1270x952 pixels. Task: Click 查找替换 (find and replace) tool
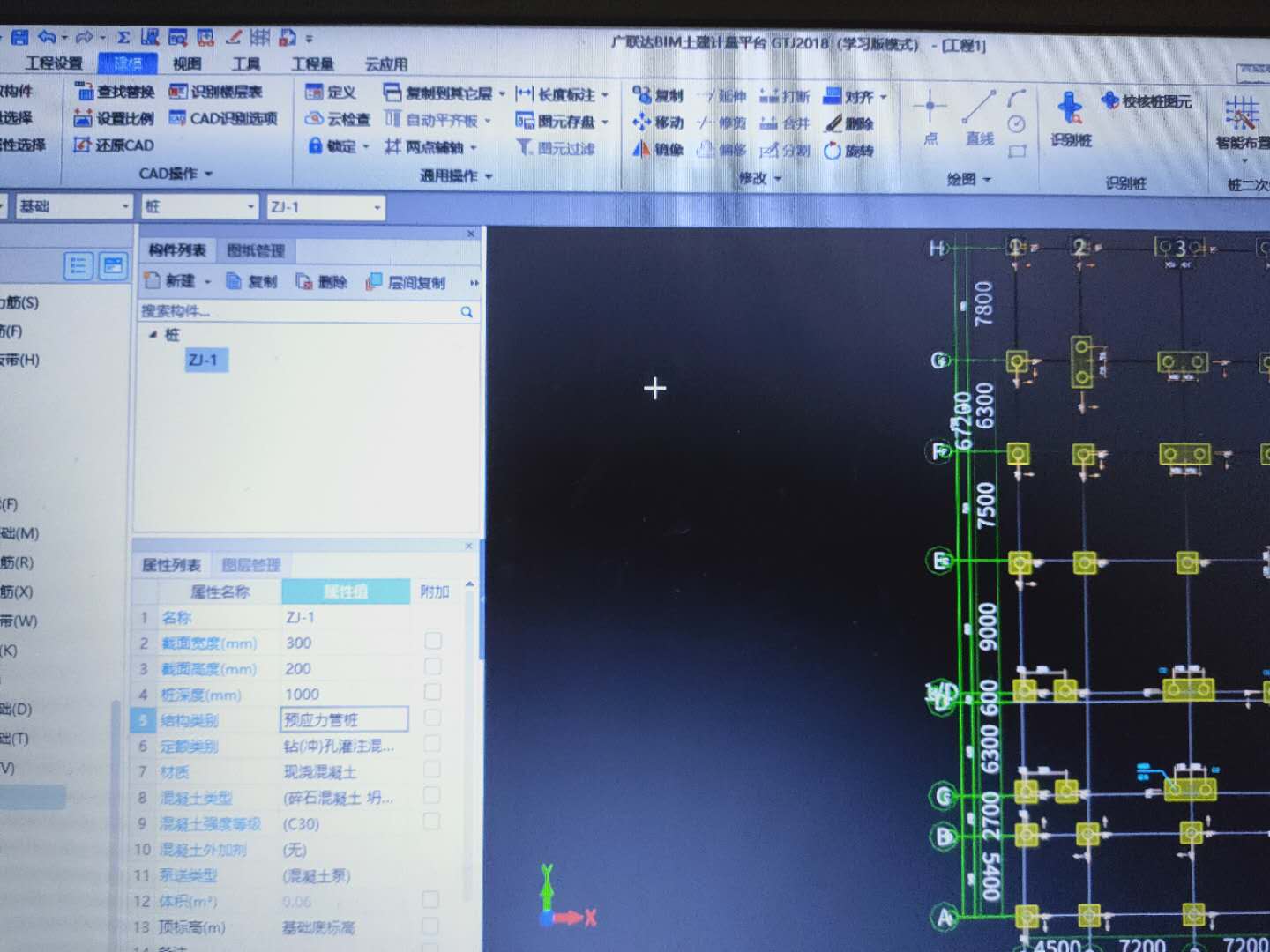(115, 91)
